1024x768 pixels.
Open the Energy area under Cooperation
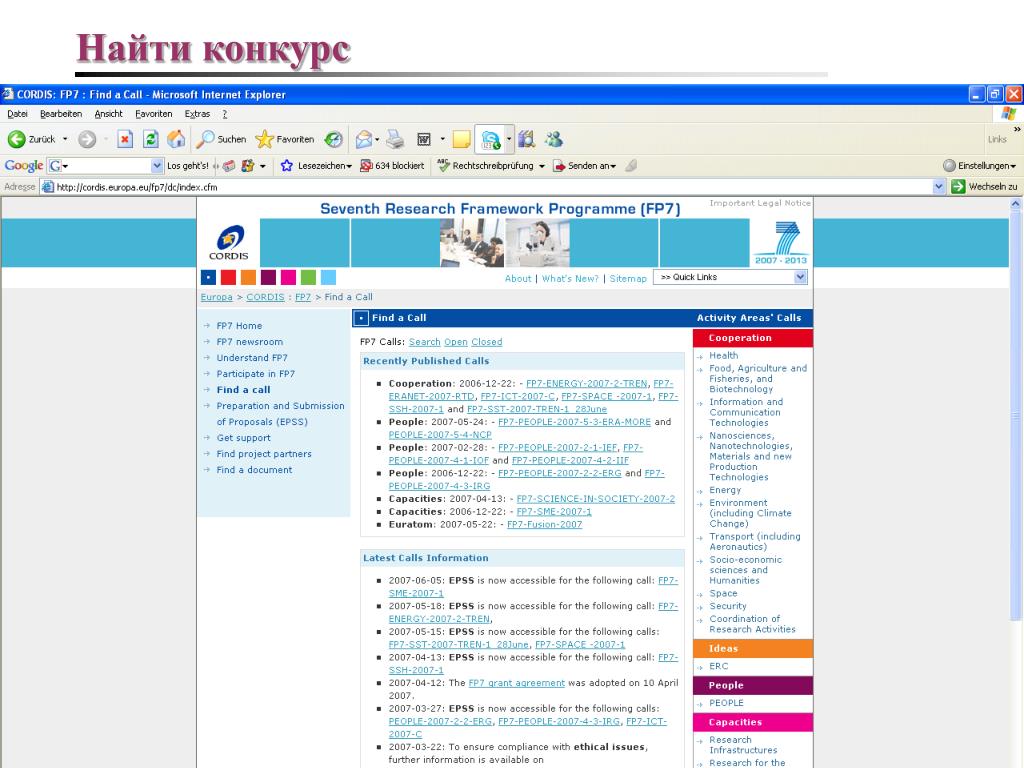(x=725, y=490)
